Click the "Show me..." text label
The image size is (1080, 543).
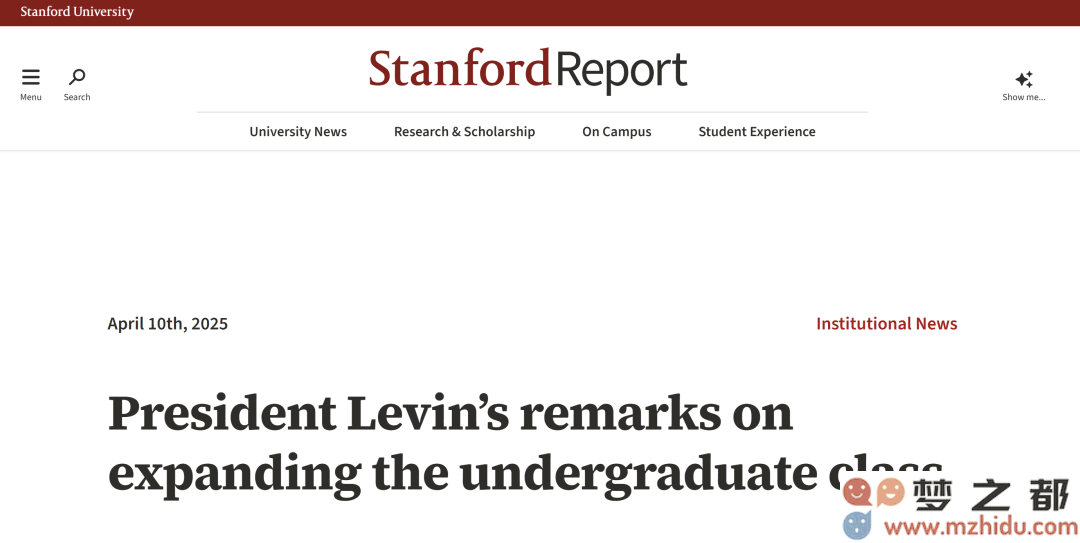pyautogui.click(x=1024, y=97)
